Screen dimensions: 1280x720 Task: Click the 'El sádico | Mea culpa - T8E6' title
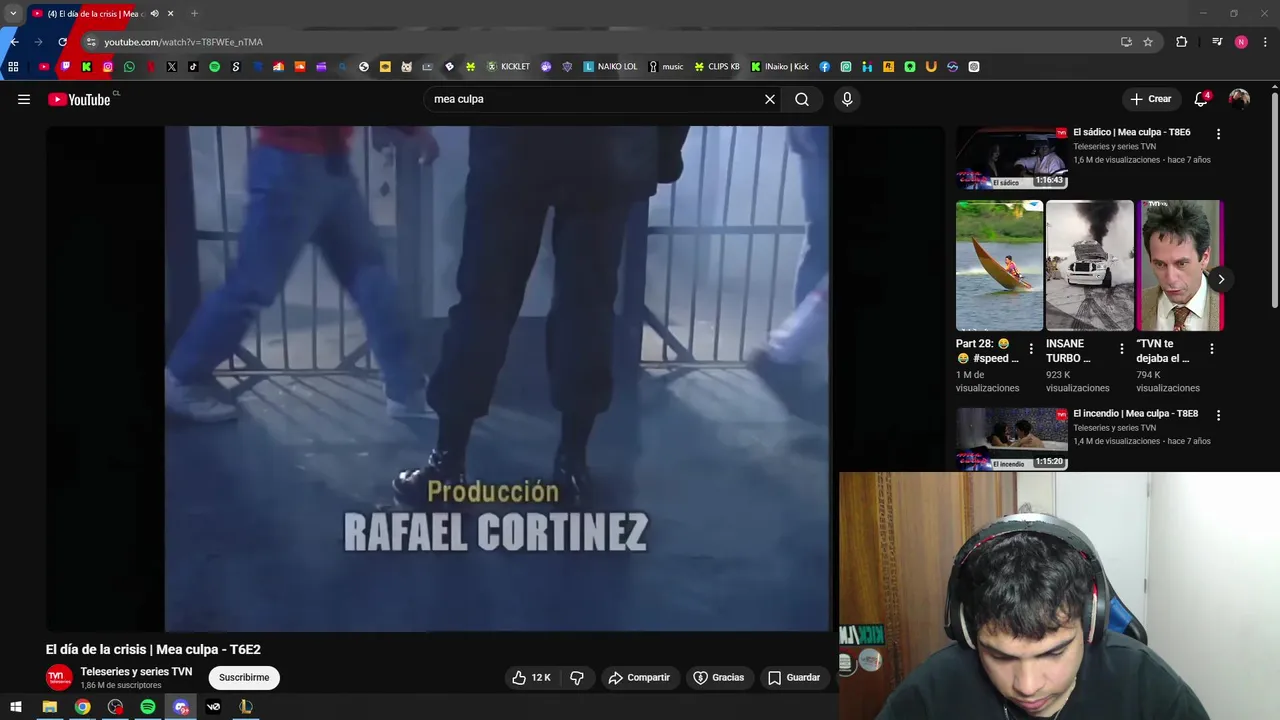tap(1131, 132)
